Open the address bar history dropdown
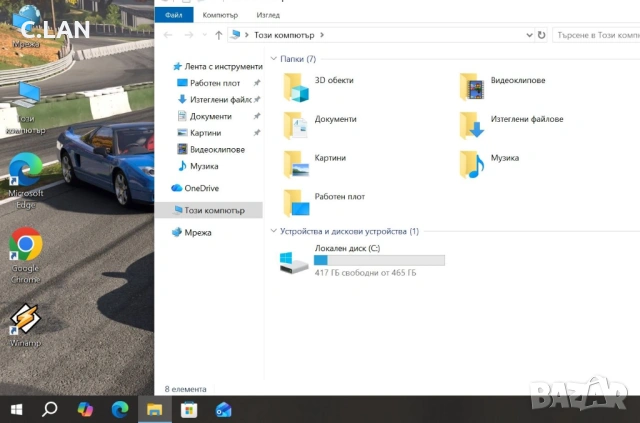Viewport: 640px width, 423px height. (528, 35)
